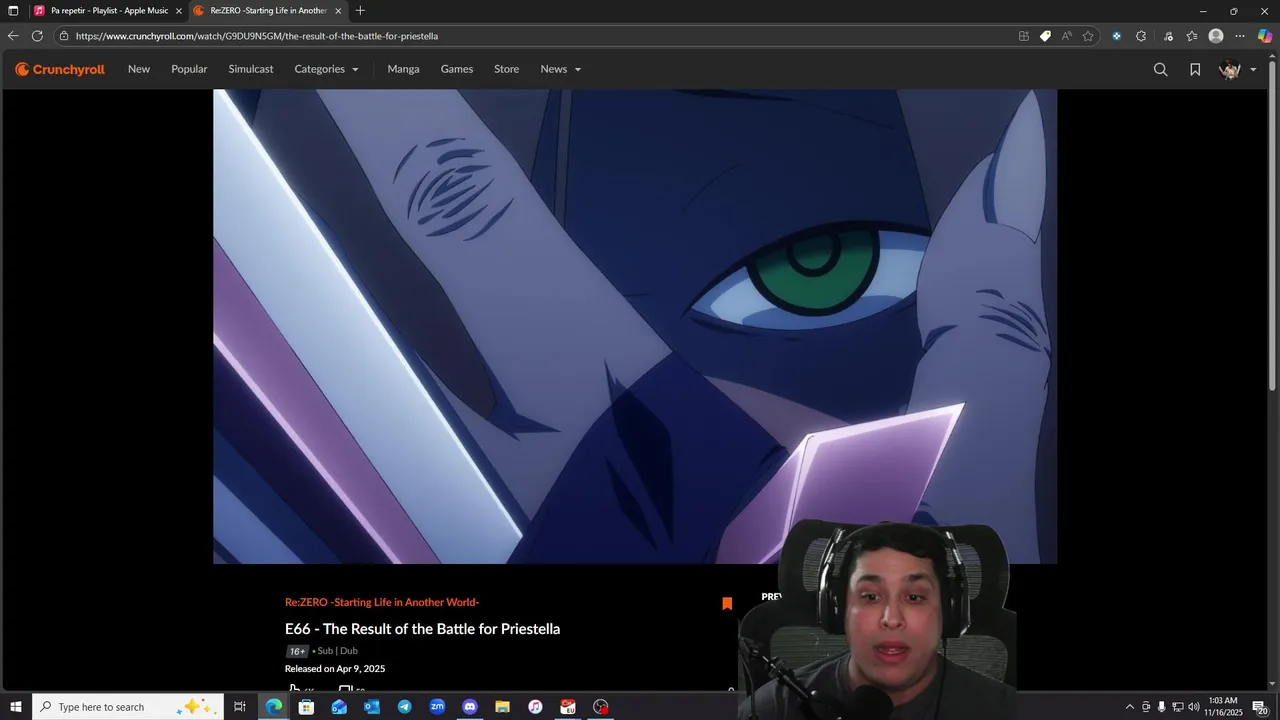Open Edge tab actions menu icon

coord(13,11)
